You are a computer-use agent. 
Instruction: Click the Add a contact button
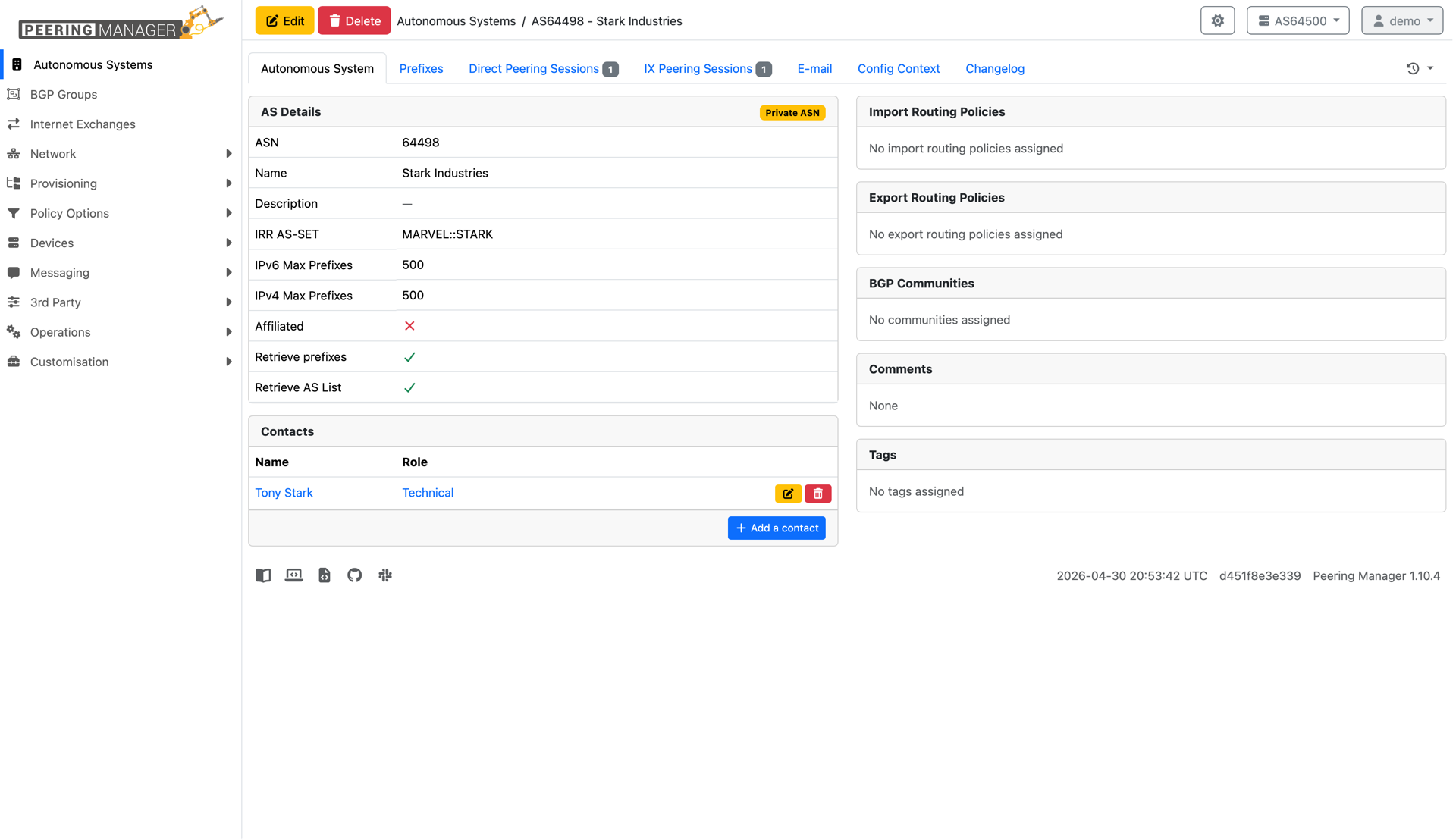tap(777, 528)
